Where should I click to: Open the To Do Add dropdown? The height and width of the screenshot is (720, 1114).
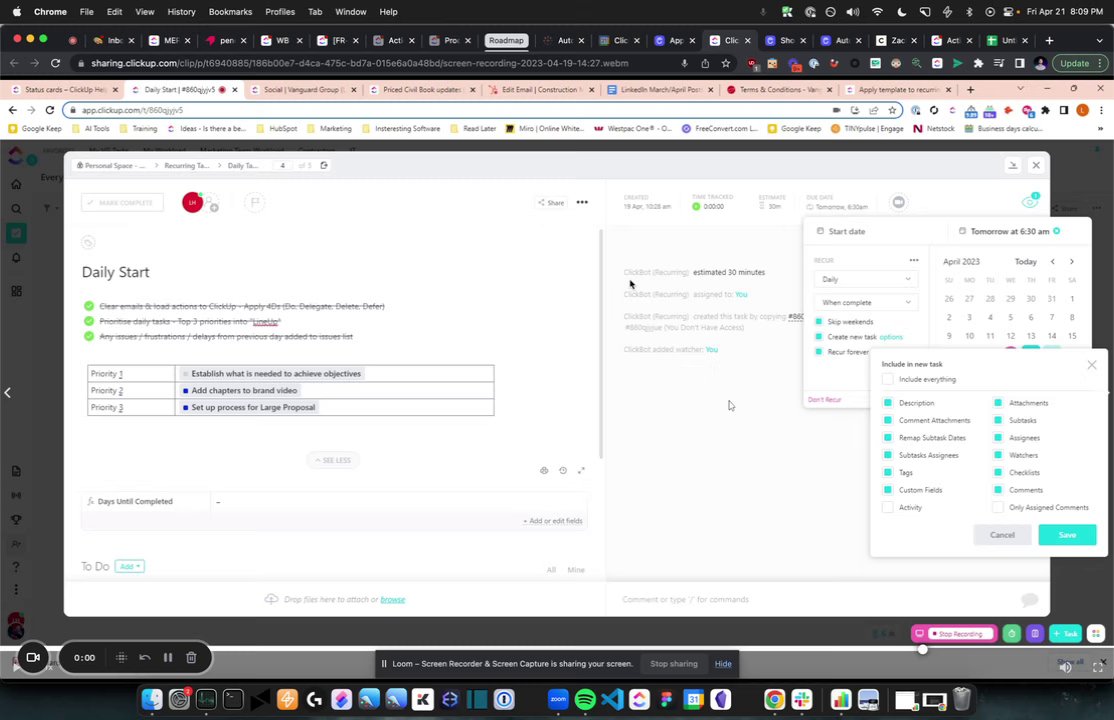point(129,566)
